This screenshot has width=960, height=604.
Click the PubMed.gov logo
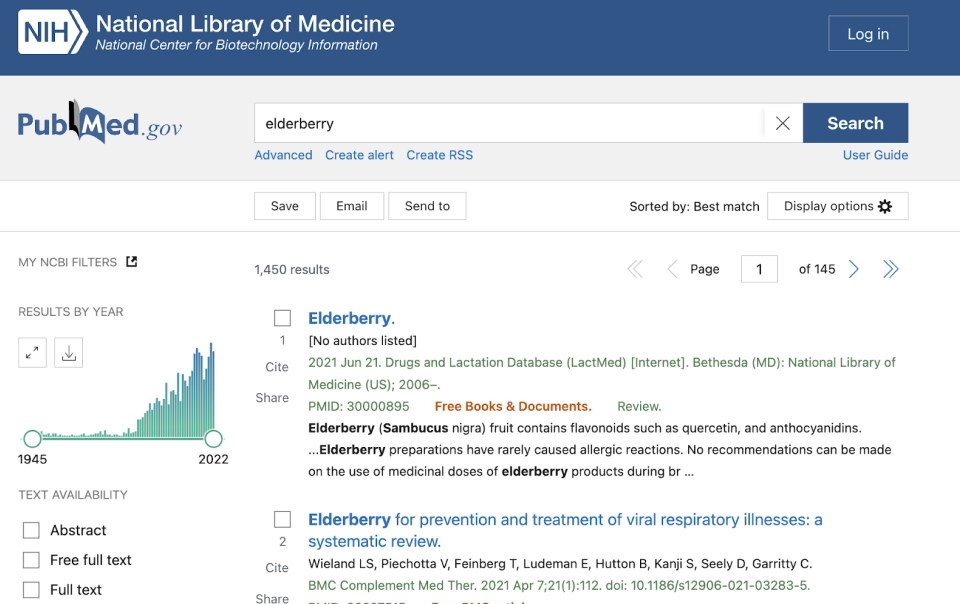pos(100,124)
